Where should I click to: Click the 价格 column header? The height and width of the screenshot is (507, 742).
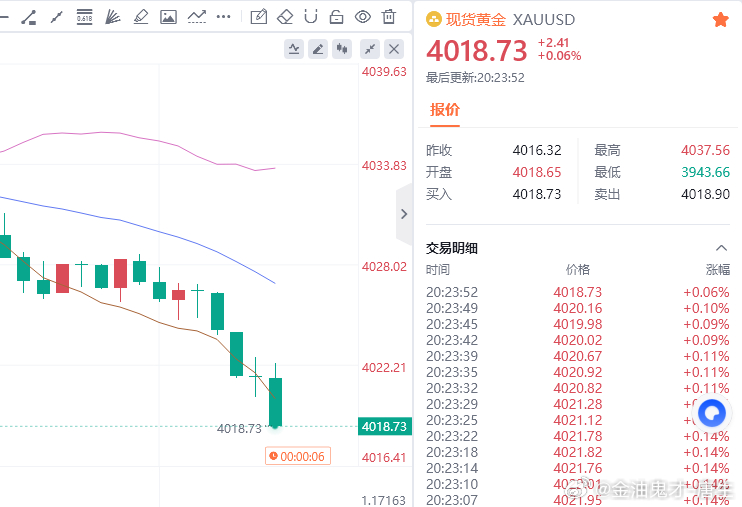[578, 270]
